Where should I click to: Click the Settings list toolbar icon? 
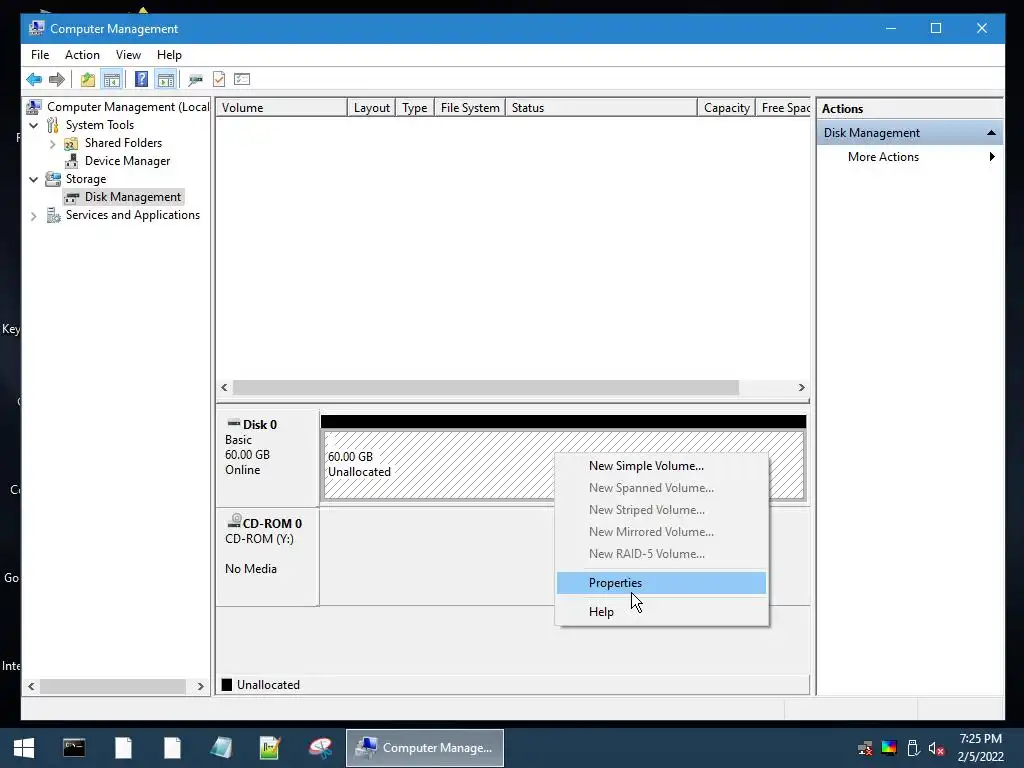(242, 79)
